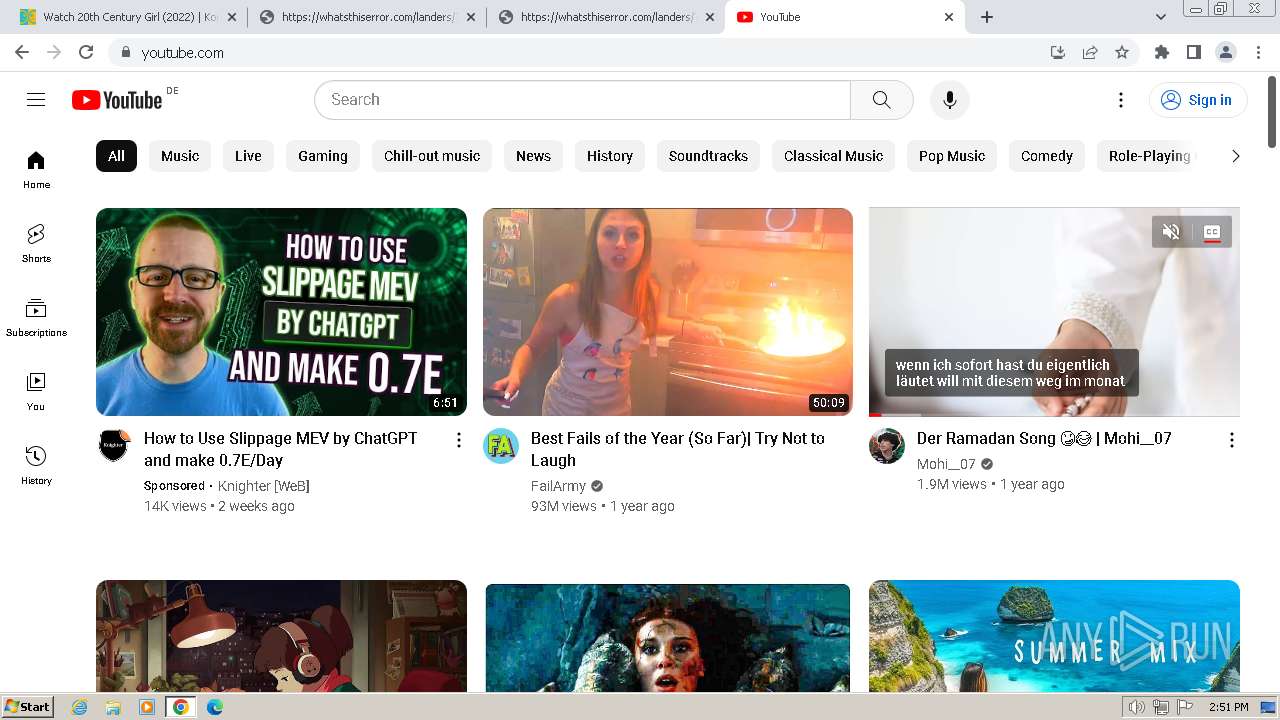The image size is (1280, 720).
Task: Open Internet Explorer from the taskbar
Action: click(x=79, y=707)
